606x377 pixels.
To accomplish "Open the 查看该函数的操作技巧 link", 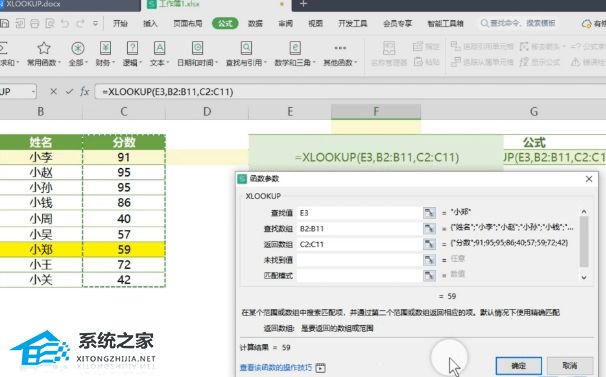I will click(276, 367).
